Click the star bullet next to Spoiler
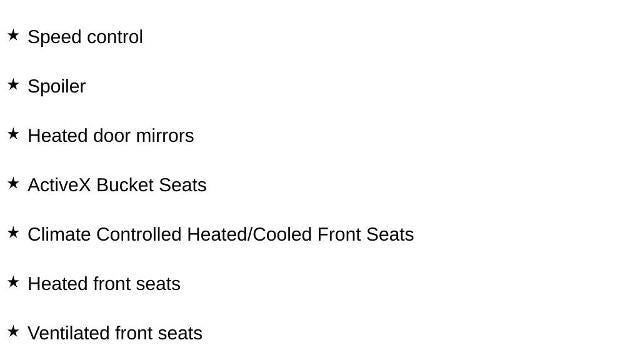This screenshot has width=640, height=360. click(x=13, y=84)
